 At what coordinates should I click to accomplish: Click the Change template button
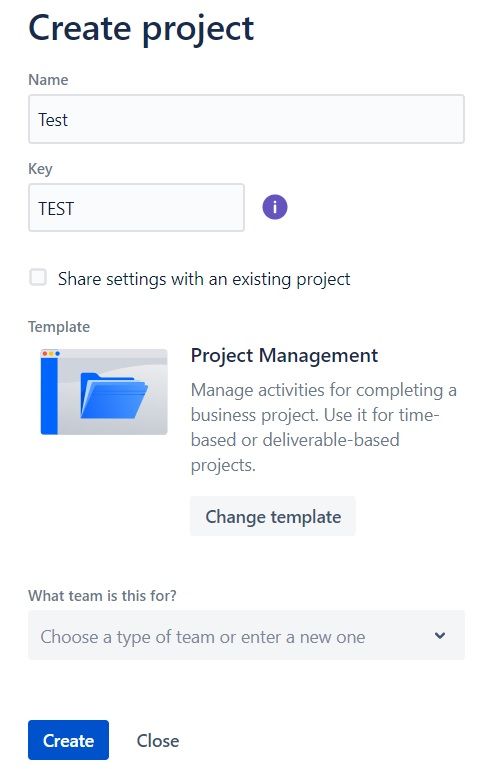[x=273, y=516]
